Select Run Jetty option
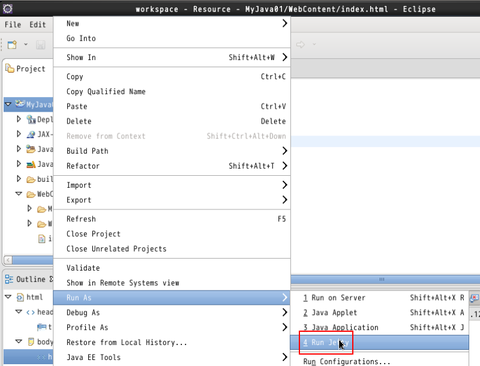This screenshot has height=366, width=480. pos(380,342)
